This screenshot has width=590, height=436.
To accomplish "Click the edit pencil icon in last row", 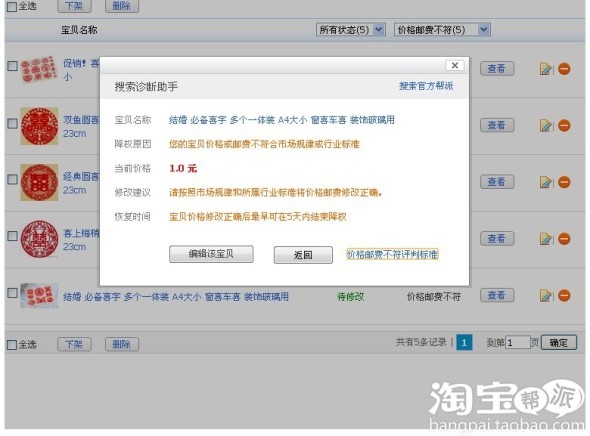I will 545,296.
